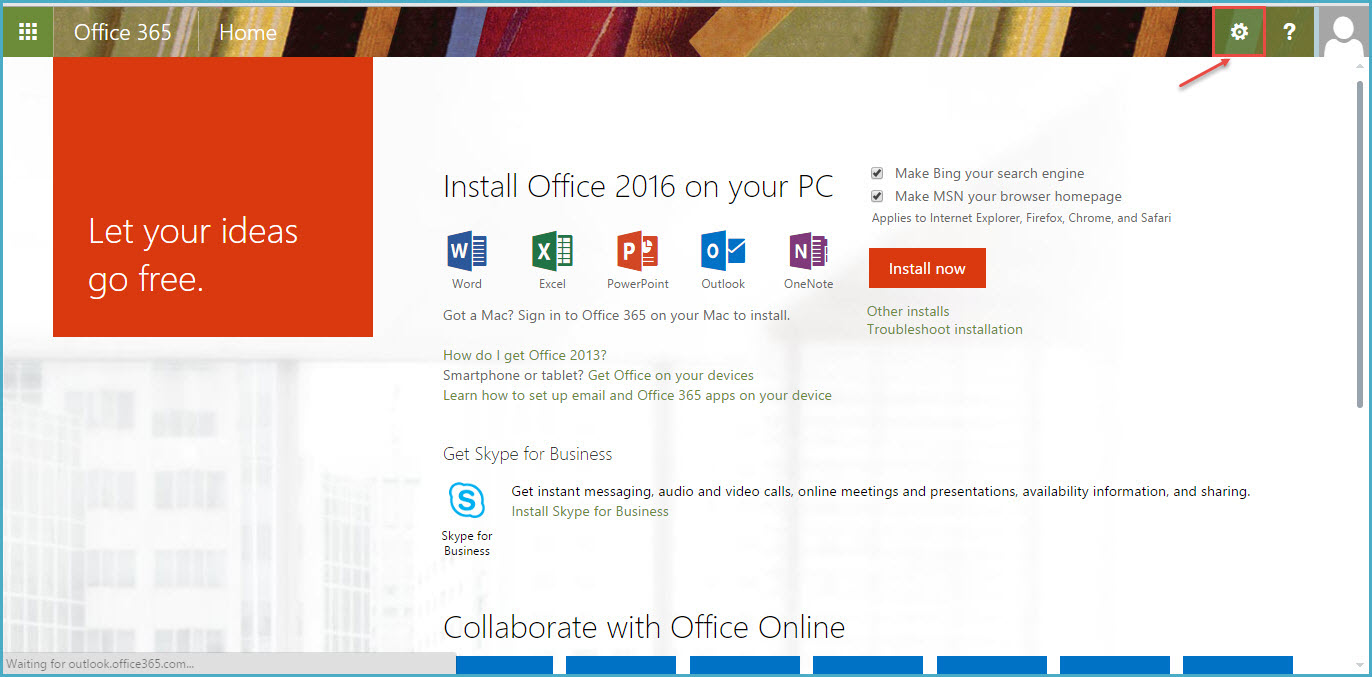Click Install Skype for Business link
The height and width of the screenshot is (677, 1372).
[590, 511]
